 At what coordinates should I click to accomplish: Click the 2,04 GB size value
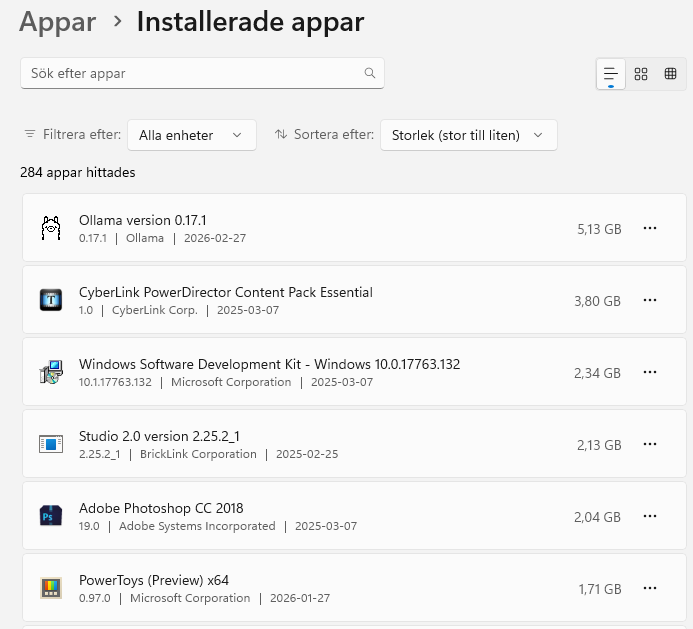pyautogui.click(x=598, y=517)
